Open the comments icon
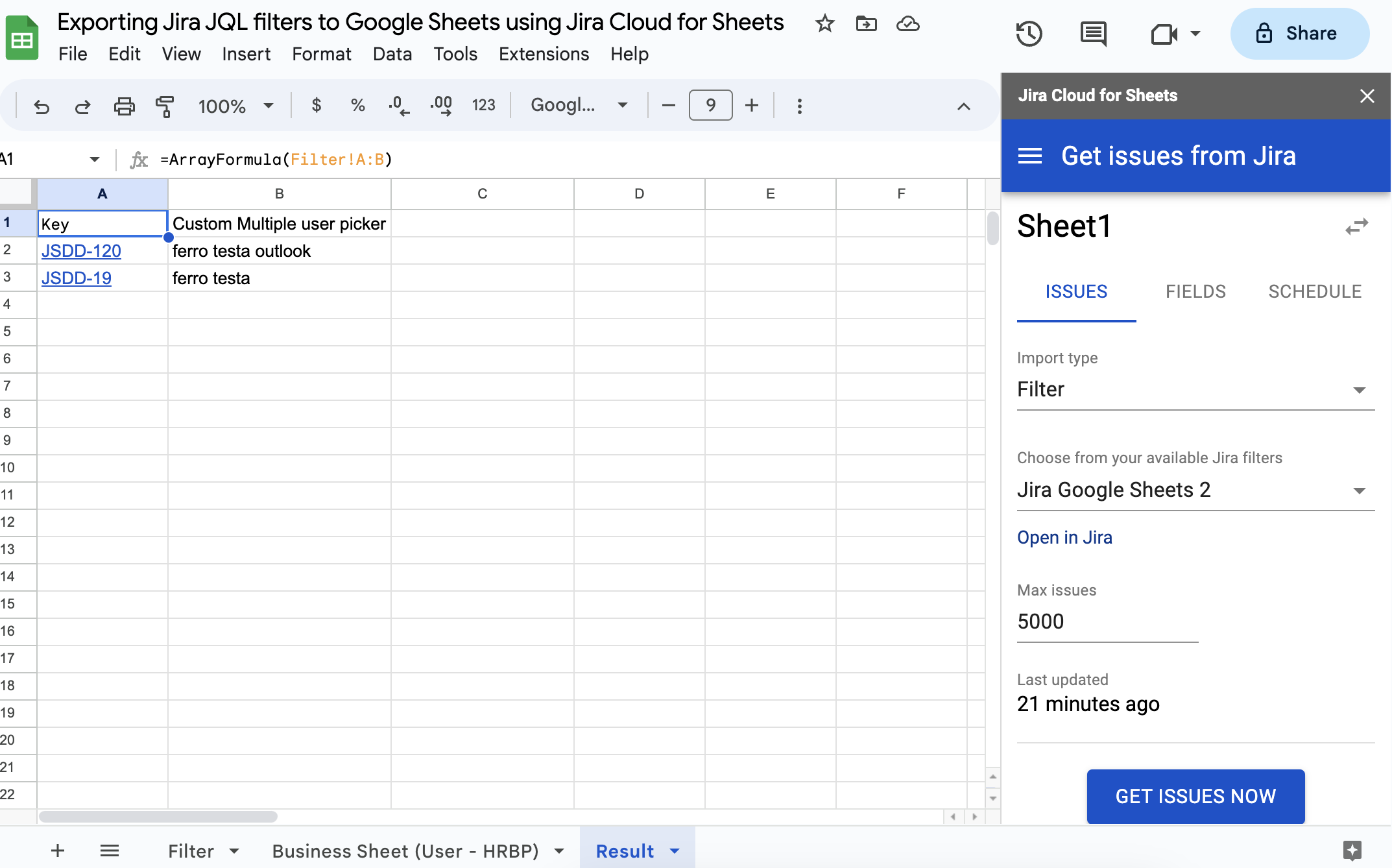The height and width of the screenshot is (868, 1392). coord(1094,34)
